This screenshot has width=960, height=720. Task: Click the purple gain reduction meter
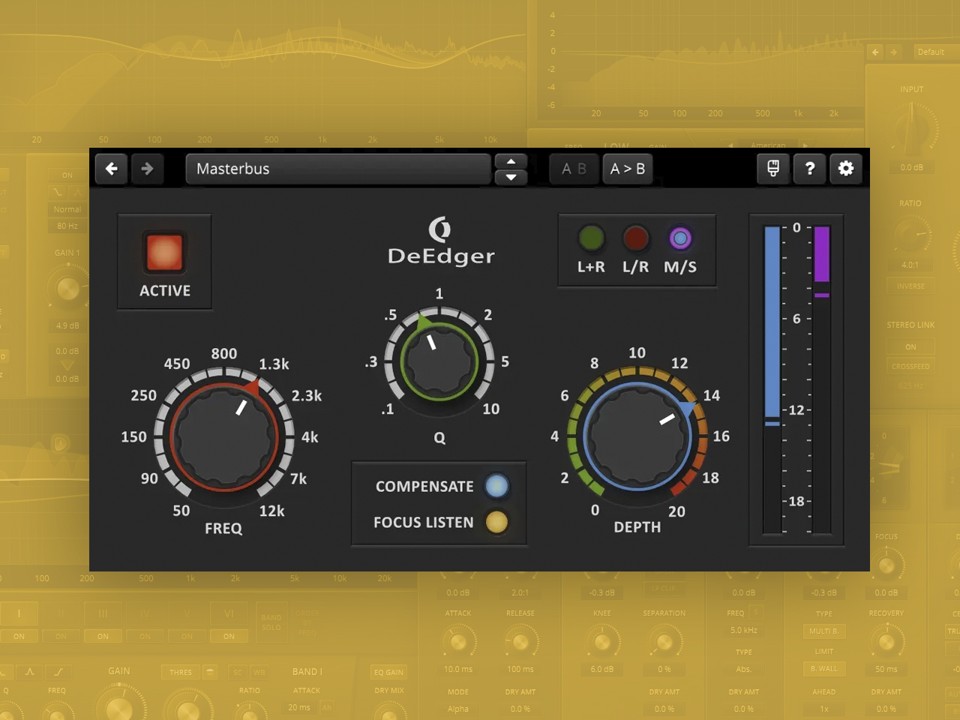(x=822, y=254)
